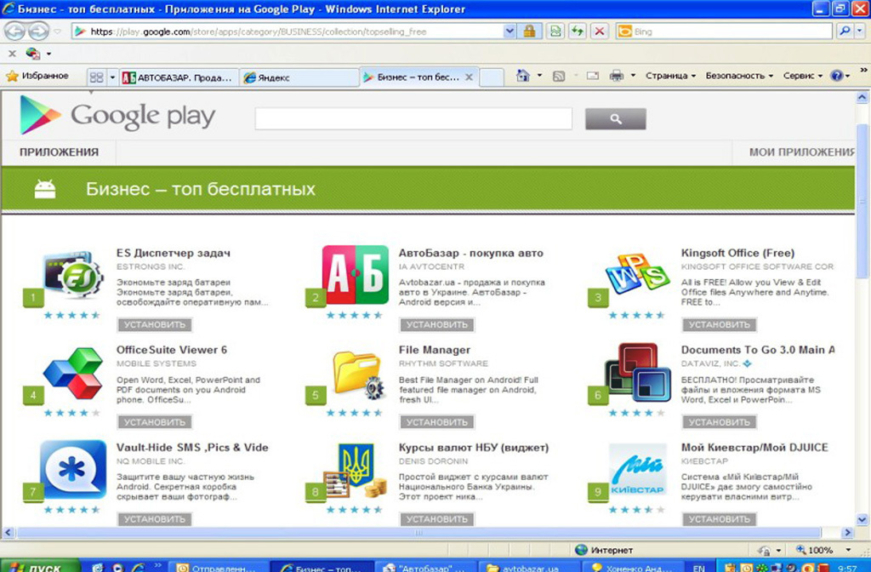The image size is (871, 572).
Task: Click the Google Play search input field
Action: [413, 119]
